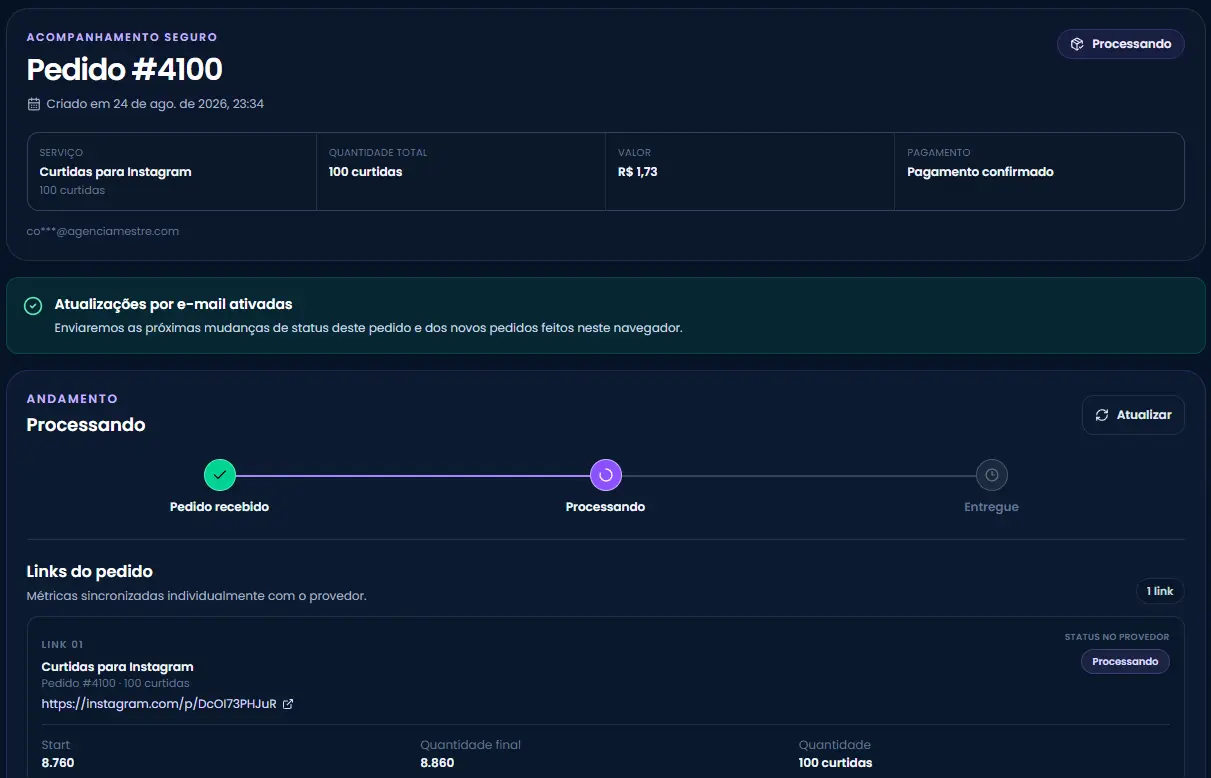Click the Métricas sincronizadas individualmente subtitle
1211x778 pixels.
click(196, 596)
